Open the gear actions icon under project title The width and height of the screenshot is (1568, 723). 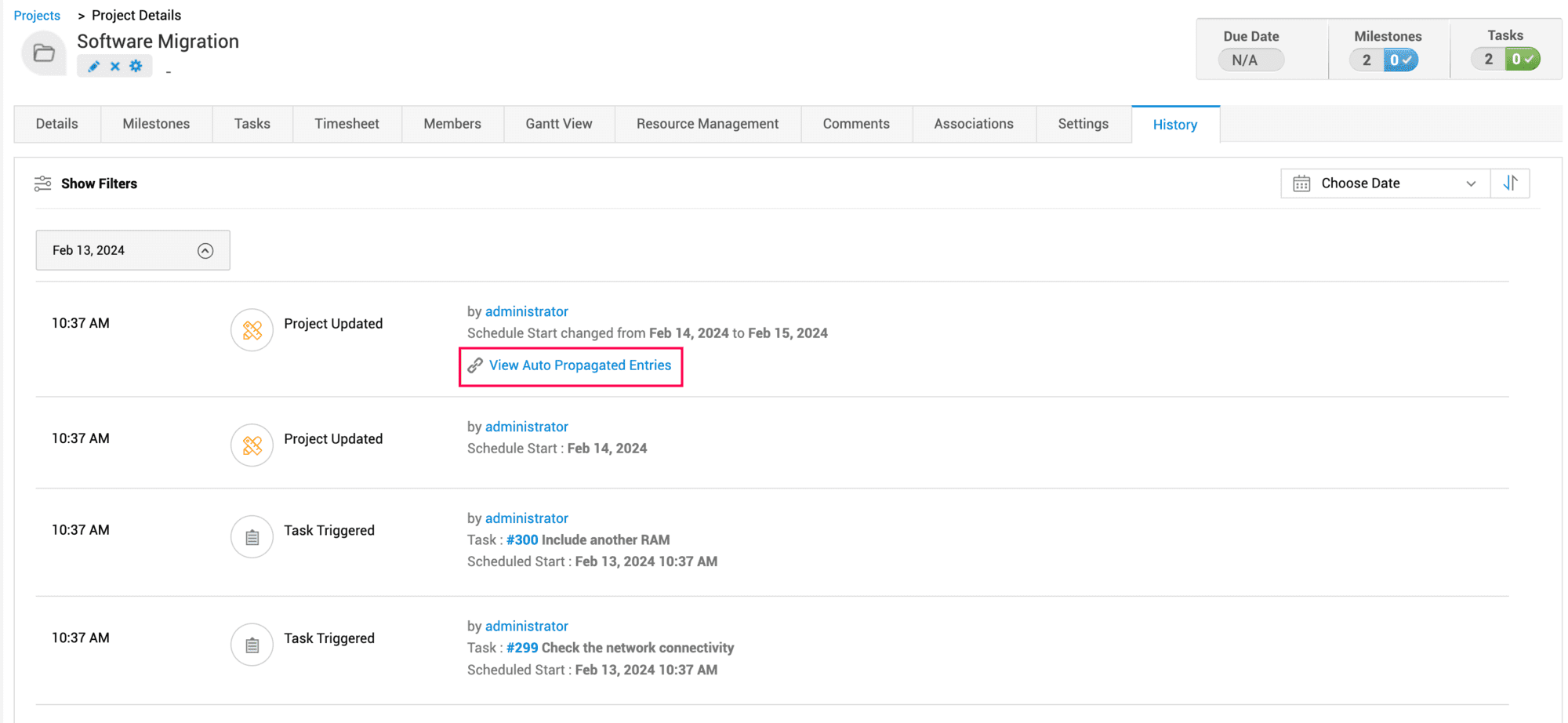136,66
